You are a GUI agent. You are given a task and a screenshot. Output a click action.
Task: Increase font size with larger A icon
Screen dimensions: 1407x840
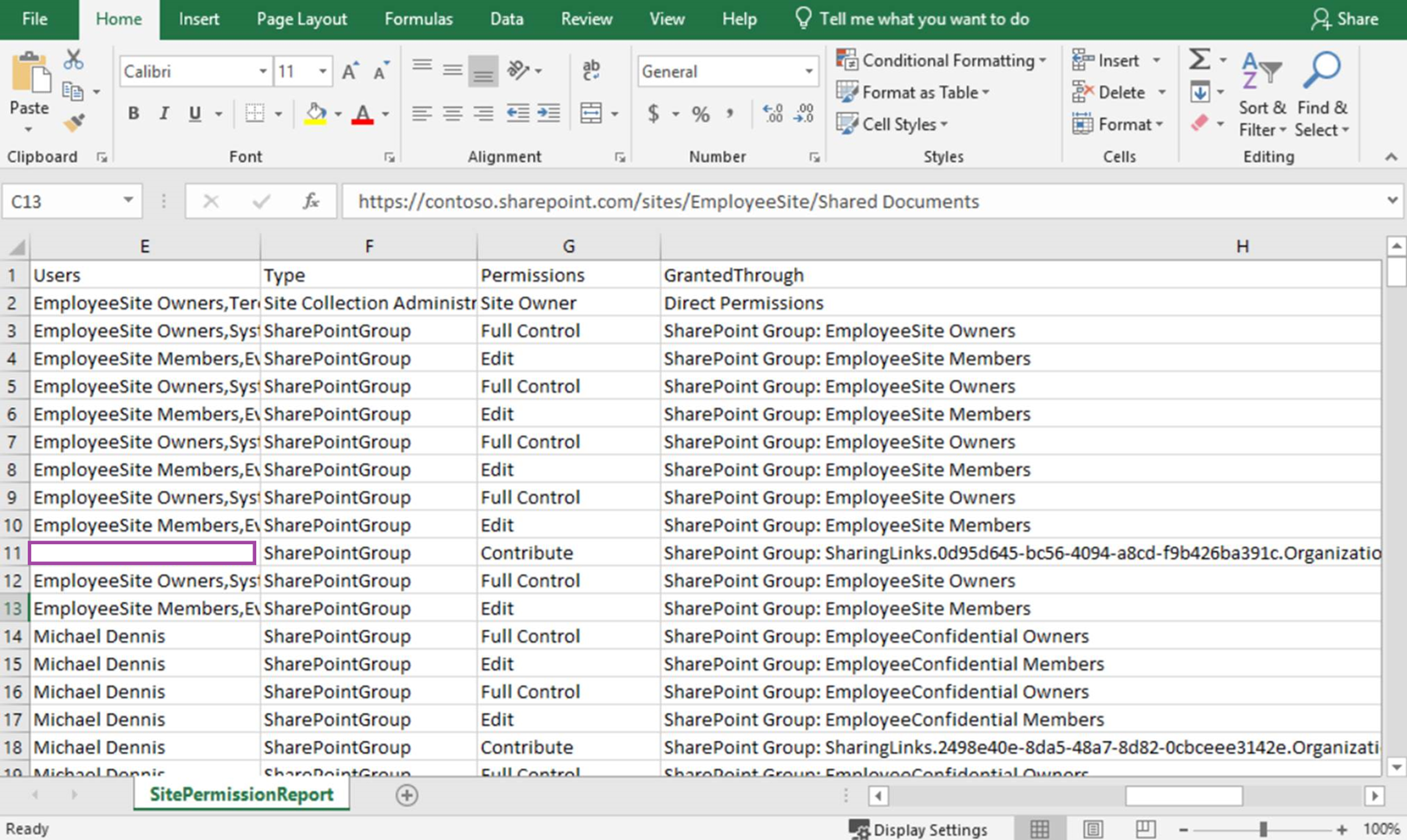[350, 72]
